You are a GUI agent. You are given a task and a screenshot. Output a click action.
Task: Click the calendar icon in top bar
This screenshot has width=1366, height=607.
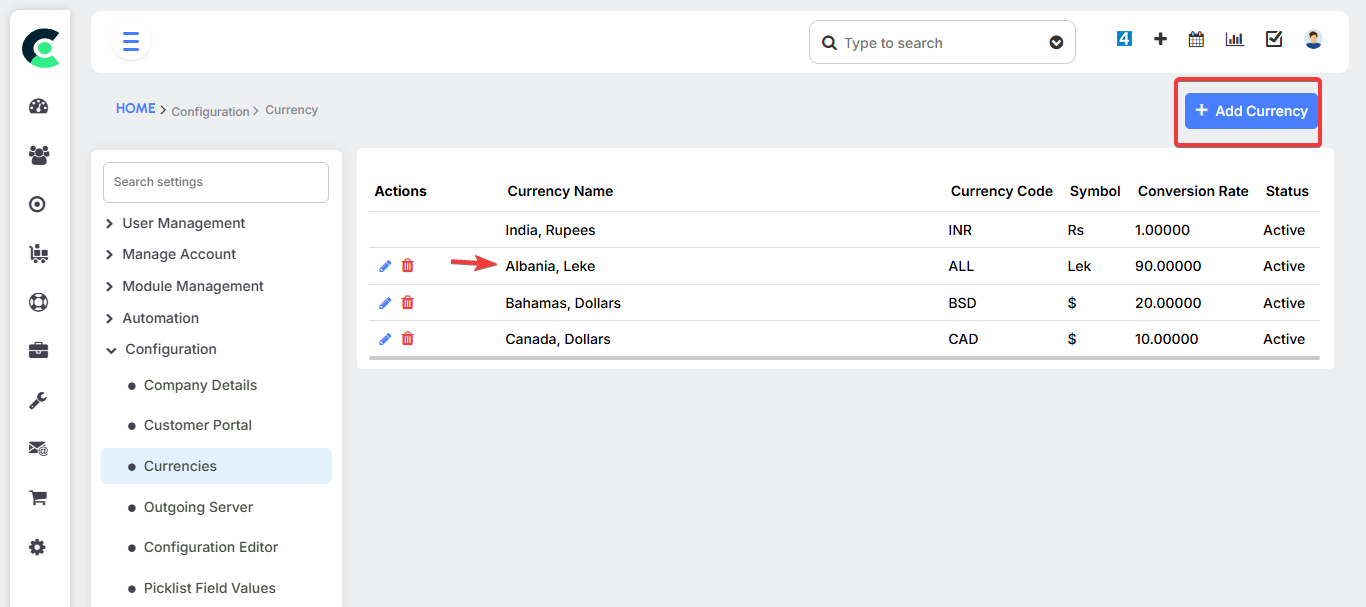click(1196, 38)
